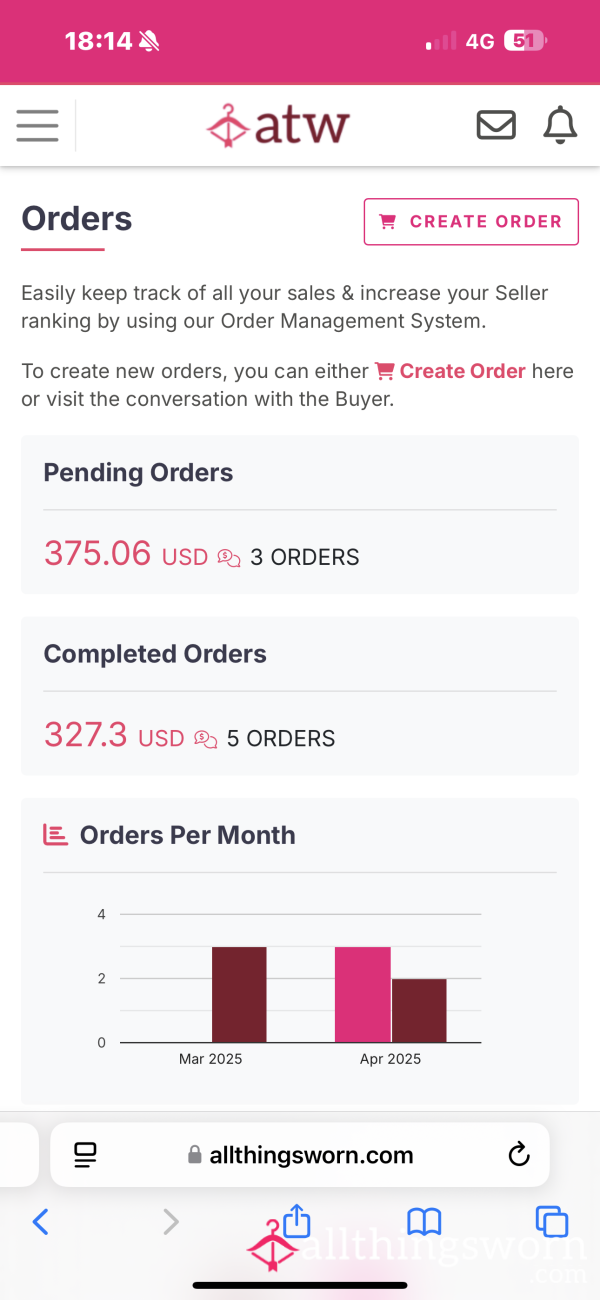
Task: Open the hamburger navigation menu
Action: (x=37, y=126)
